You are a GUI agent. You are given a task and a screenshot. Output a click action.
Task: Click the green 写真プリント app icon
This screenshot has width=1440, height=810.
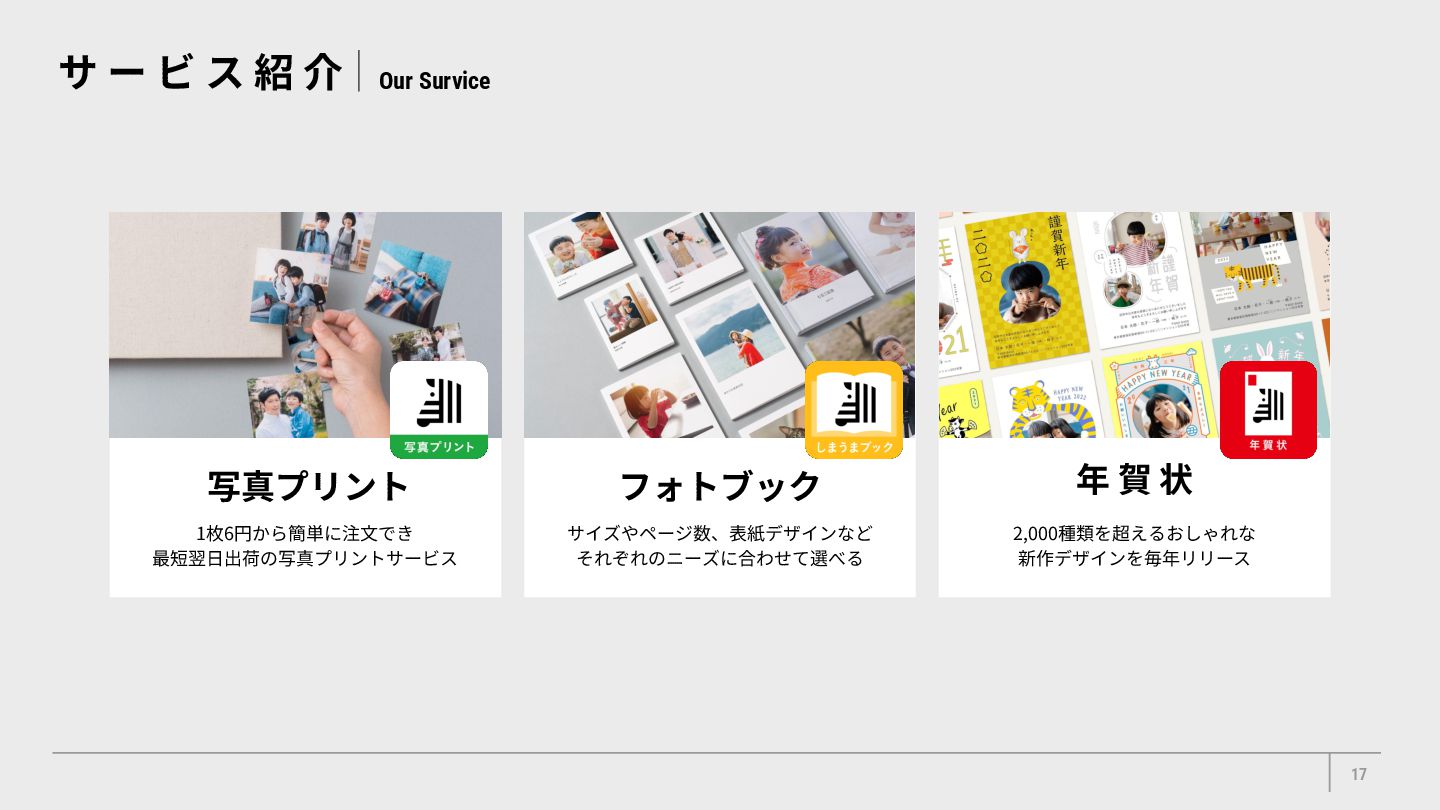pyautogui.click(x=439, y=410)
